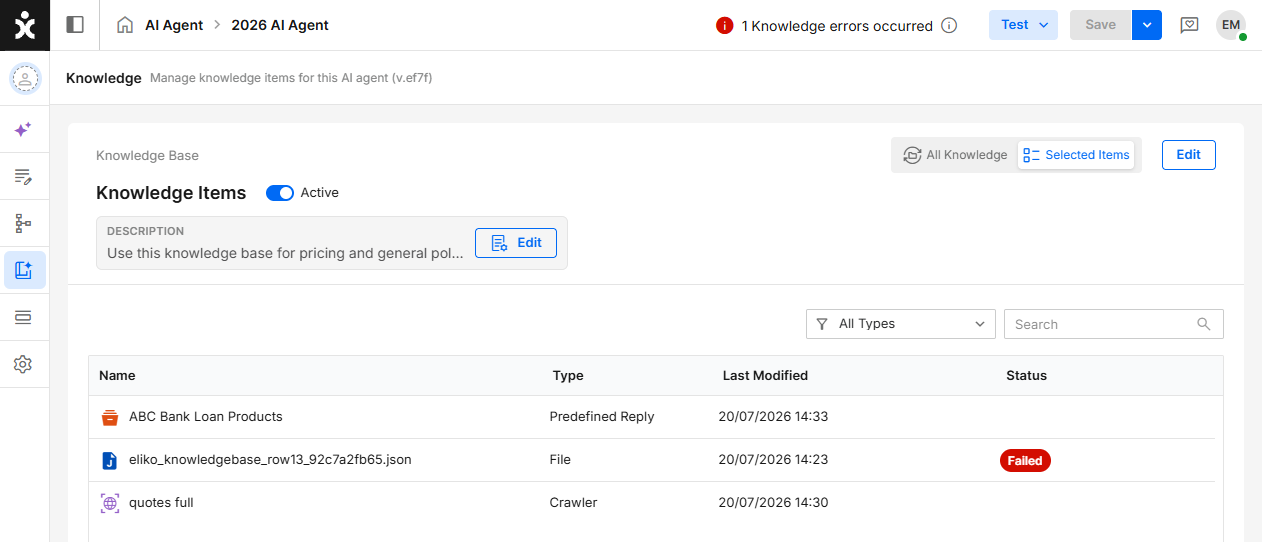Sort by Type column header
The height and width of the screenshot is (542, 1262).
click(x=568, y=376)
